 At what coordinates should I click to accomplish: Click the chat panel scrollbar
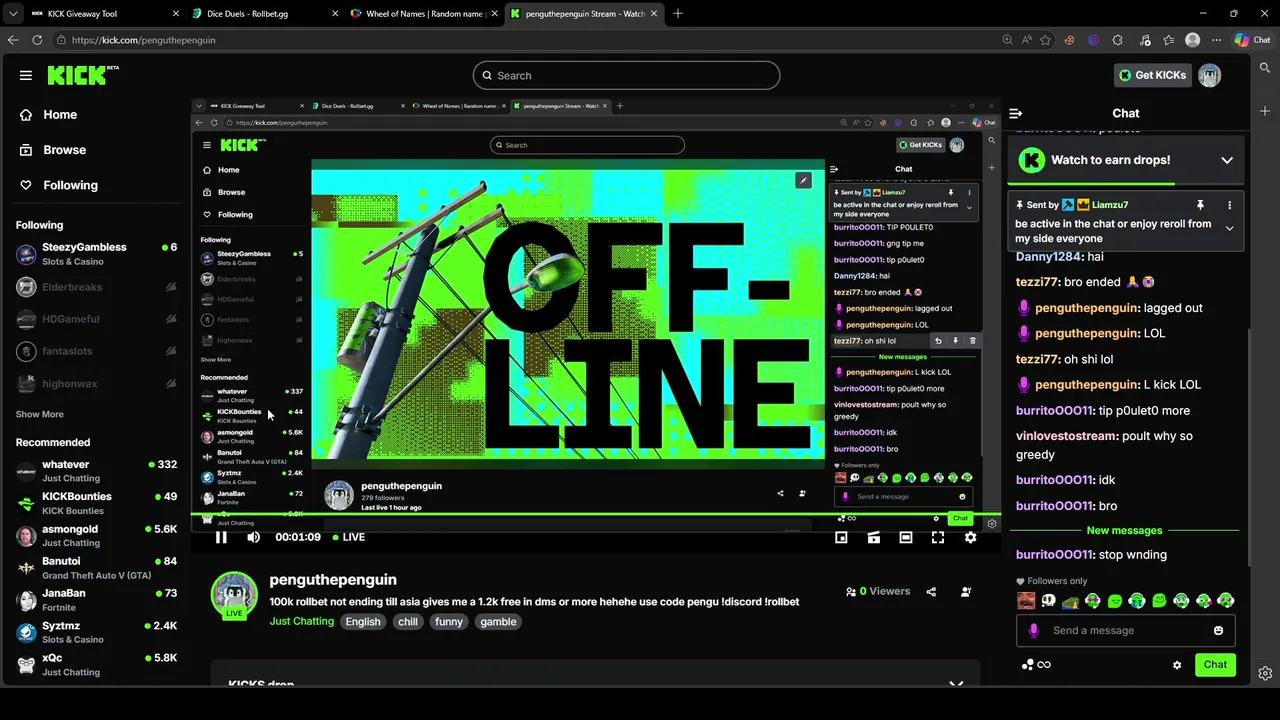(x=1247, y=450)
